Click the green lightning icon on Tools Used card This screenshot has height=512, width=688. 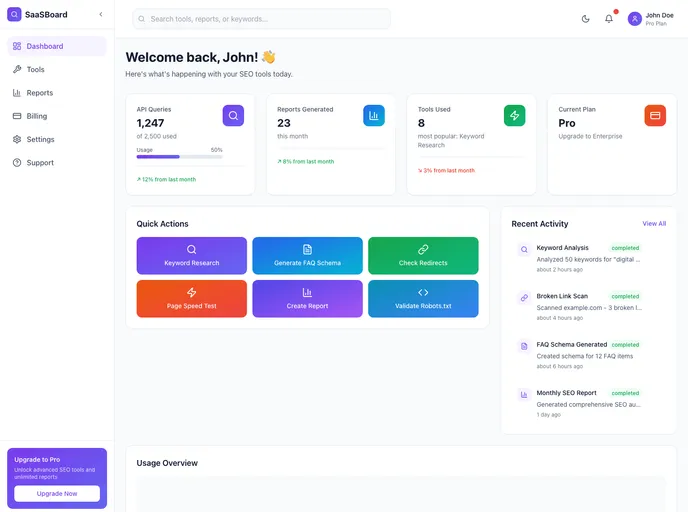tap(514, 115)
